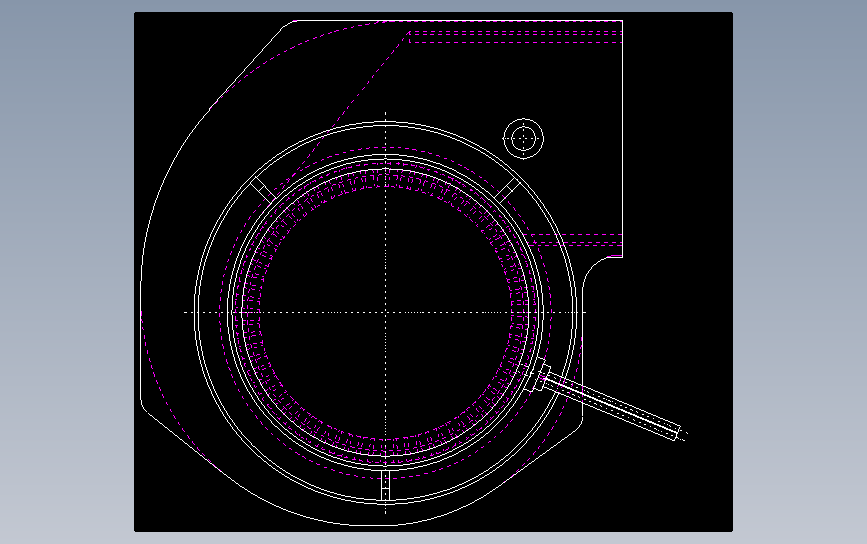Select the small concentric mounting hole circle
The height and width of the screenshot is (544, 867).
tap(523, 138)
